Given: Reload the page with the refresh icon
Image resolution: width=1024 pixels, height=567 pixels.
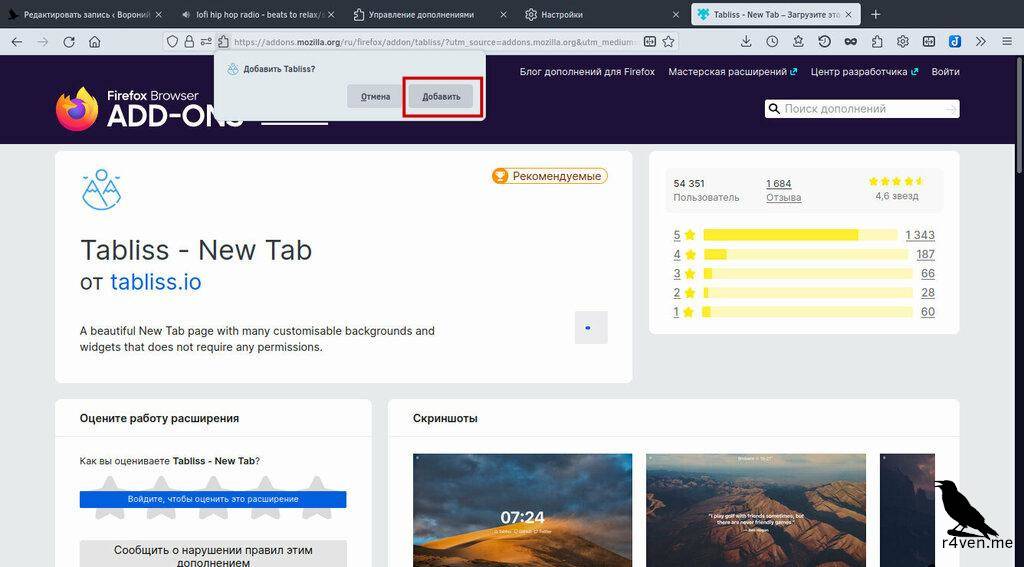Looking at the screenshot, I should [x=69, y=42].
